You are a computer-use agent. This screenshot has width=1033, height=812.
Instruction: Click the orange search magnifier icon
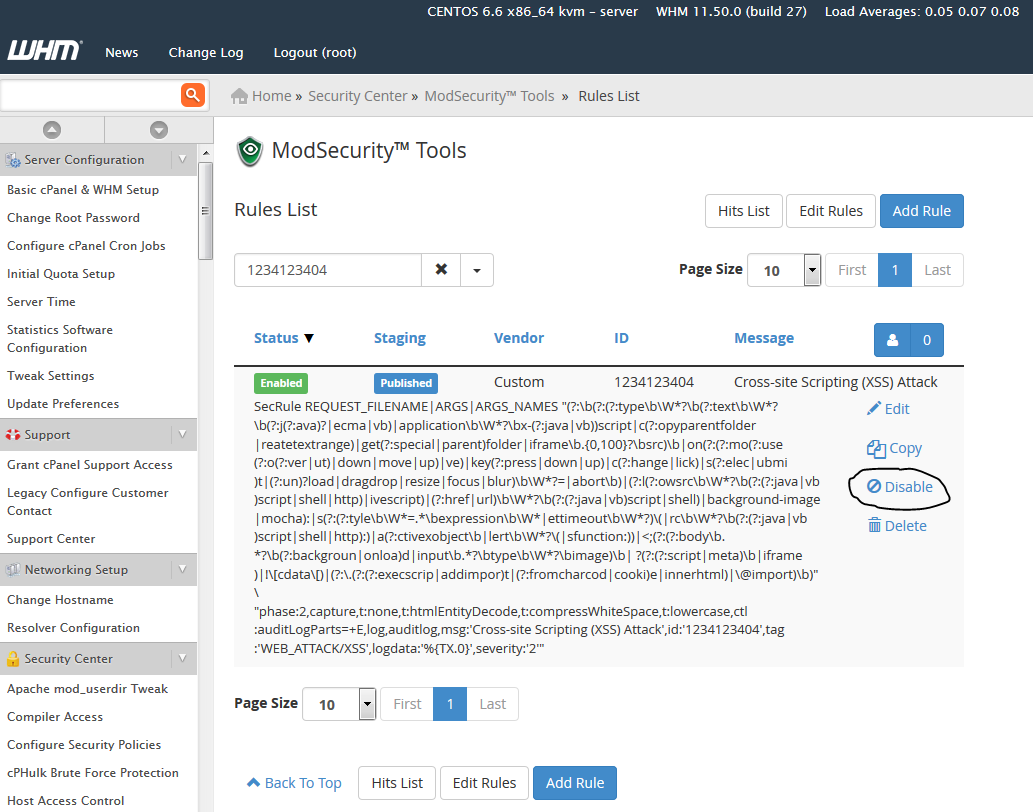(192, 95)
